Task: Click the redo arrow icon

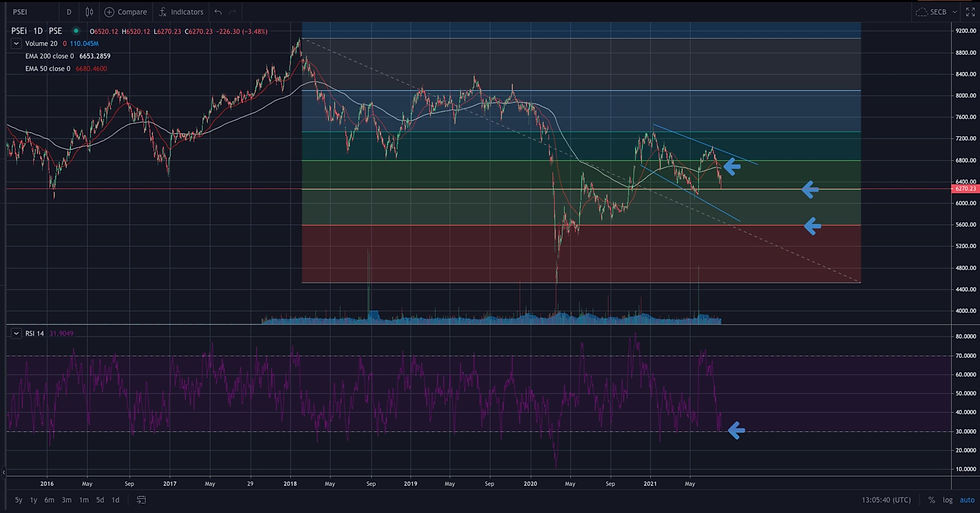Action: coord(232,12)
